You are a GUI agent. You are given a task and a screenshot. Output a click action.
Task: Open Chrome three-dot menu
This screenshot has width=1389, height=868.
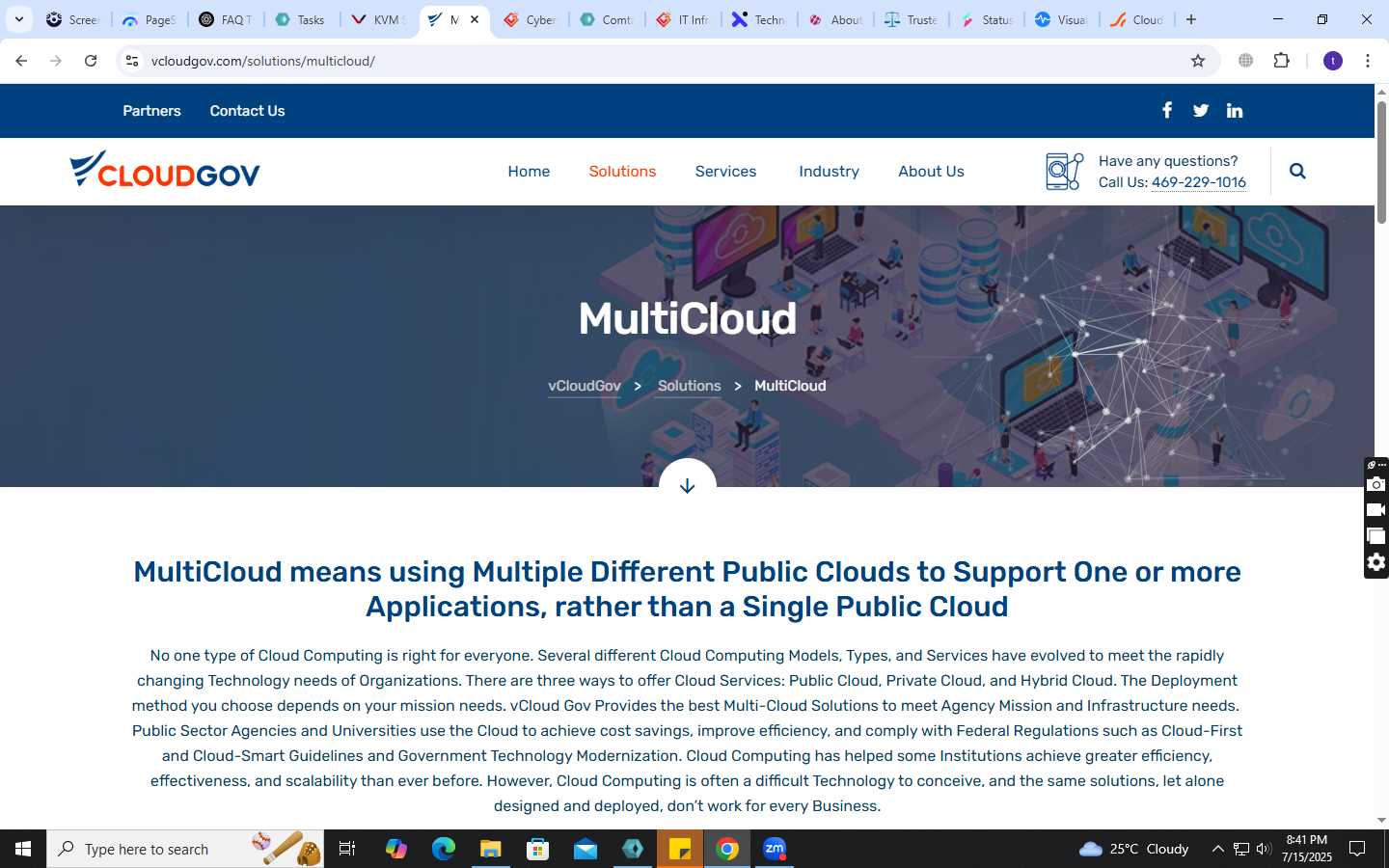[x=1368, y=61]
